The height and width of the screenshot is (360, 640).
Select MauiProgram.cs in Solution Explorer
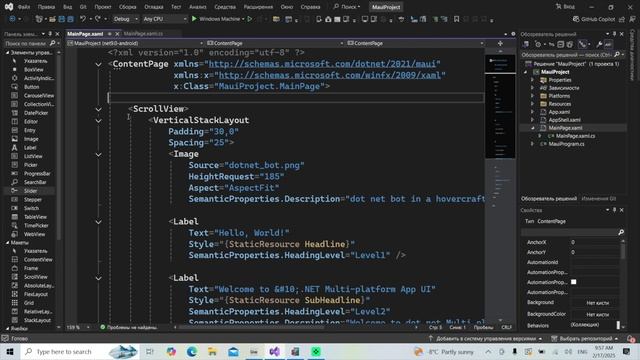(566, 144)
